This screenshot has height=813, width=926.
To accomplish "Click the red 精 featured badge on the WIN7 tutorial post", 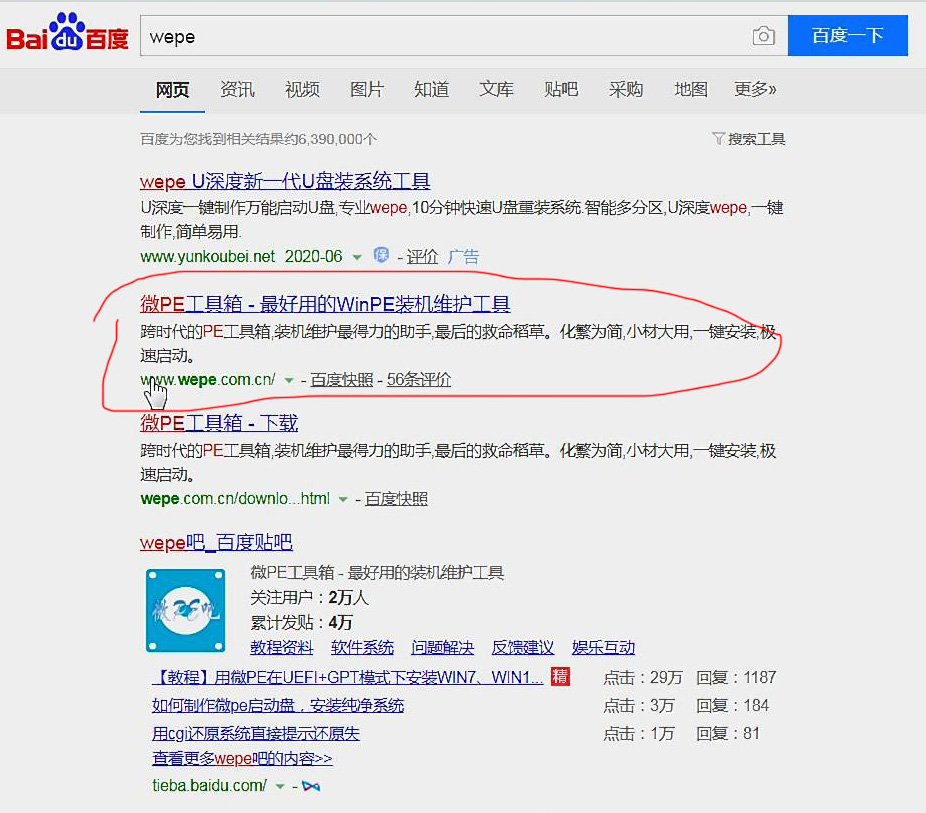I will tap(560, 677).
